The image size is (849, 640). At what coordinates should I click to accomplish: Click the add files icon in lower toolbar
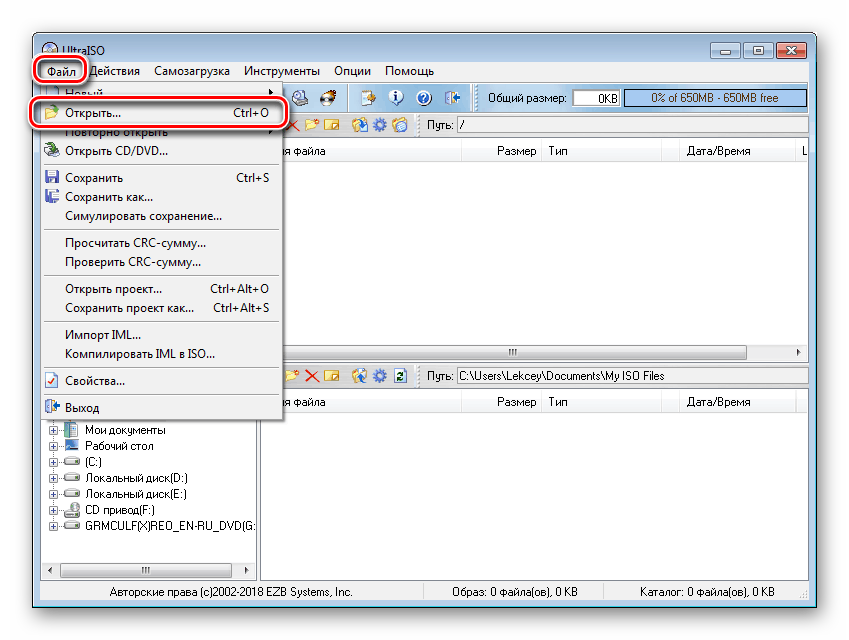(360, 376)
